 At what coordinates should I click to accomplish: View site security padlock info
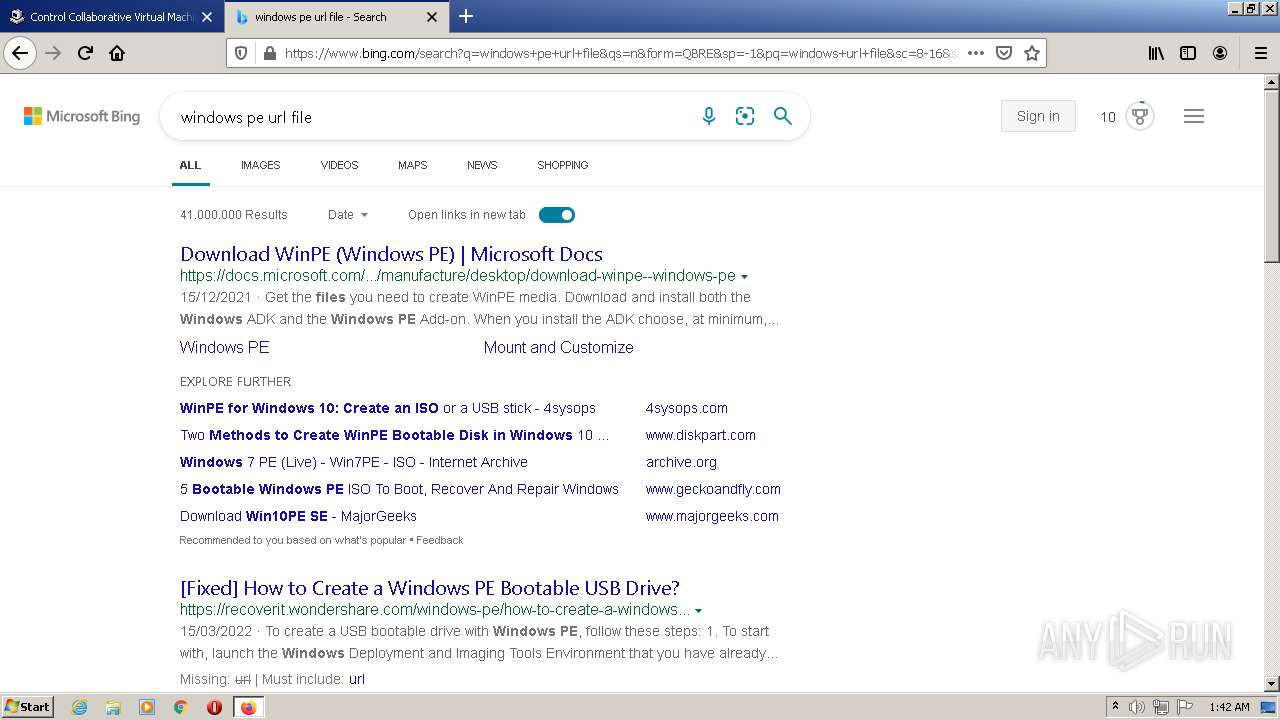coord(269,53)
